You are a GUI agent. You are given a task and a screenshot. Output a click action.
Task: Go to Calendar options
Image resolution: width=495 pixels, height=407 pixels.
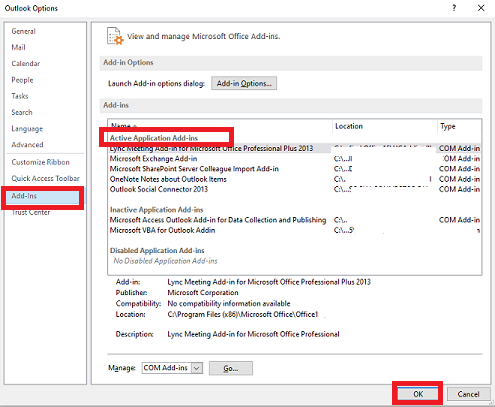tap(26, 63)
